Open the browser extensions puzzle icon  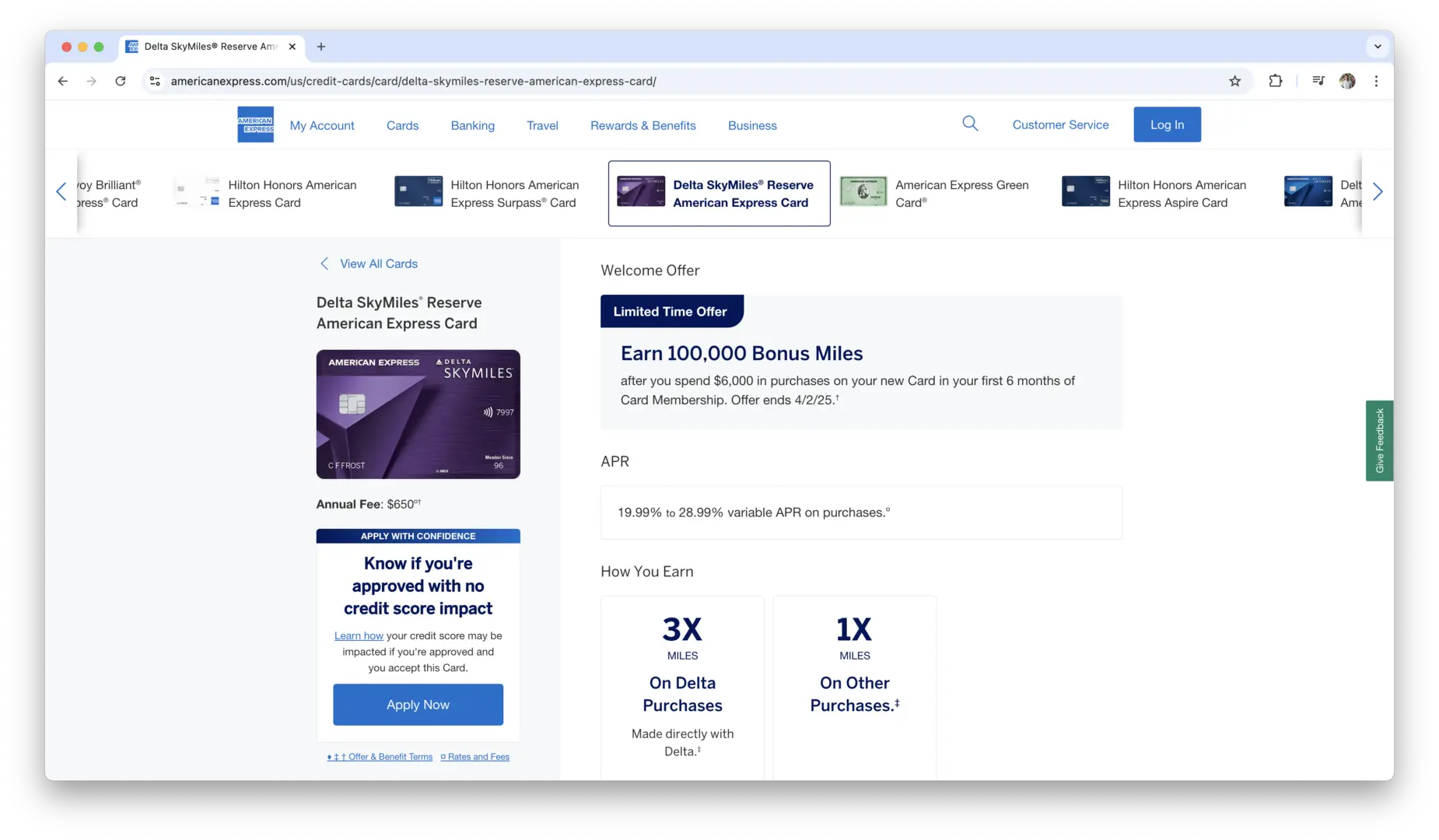pyautogui.click(x=1275, y=81)
